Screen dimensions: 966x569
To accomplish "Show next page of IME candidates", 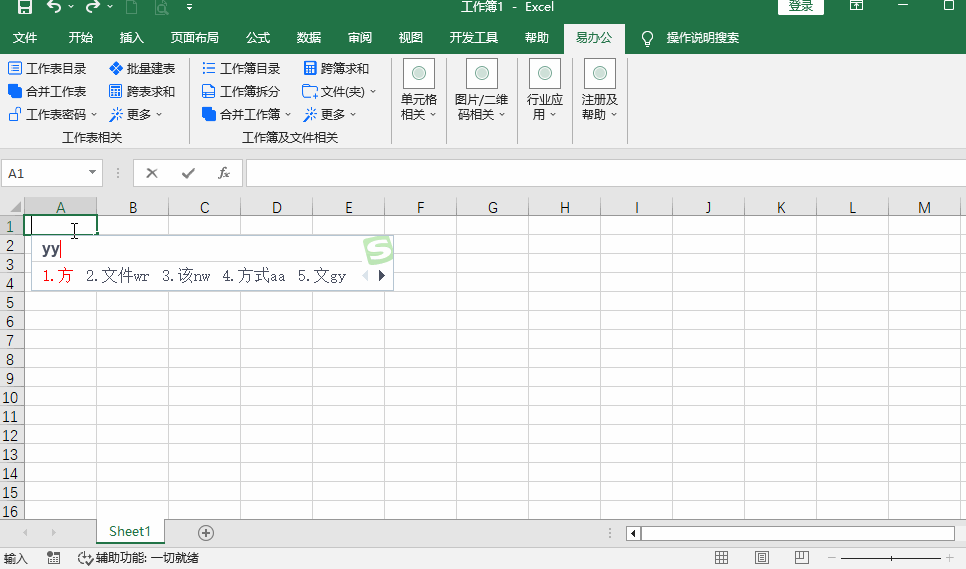I will pyautogui.click(x=382, y=275).
